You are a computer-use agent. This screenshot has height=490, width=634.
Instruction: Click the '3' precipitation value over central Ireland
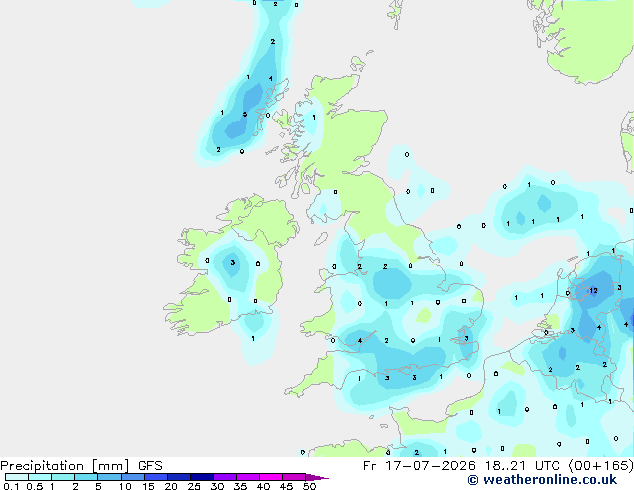point(232,262)
